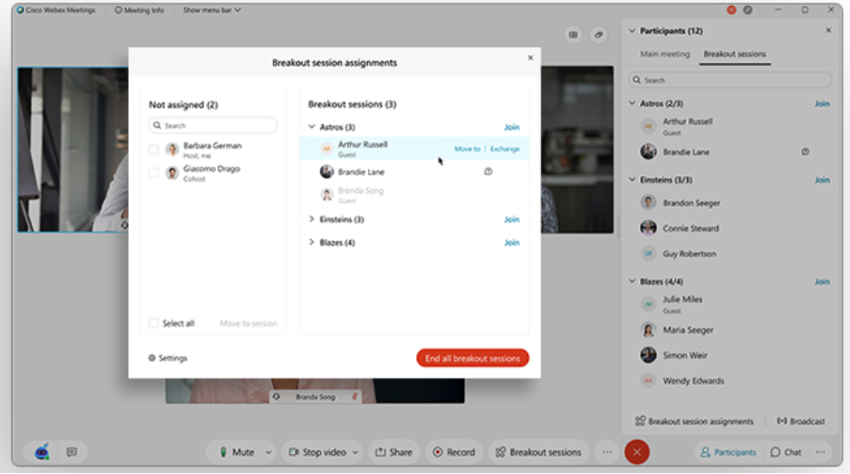Click the grid layout icon above video
The width and height of the screenshot is (850, 474).
(573, 35)
